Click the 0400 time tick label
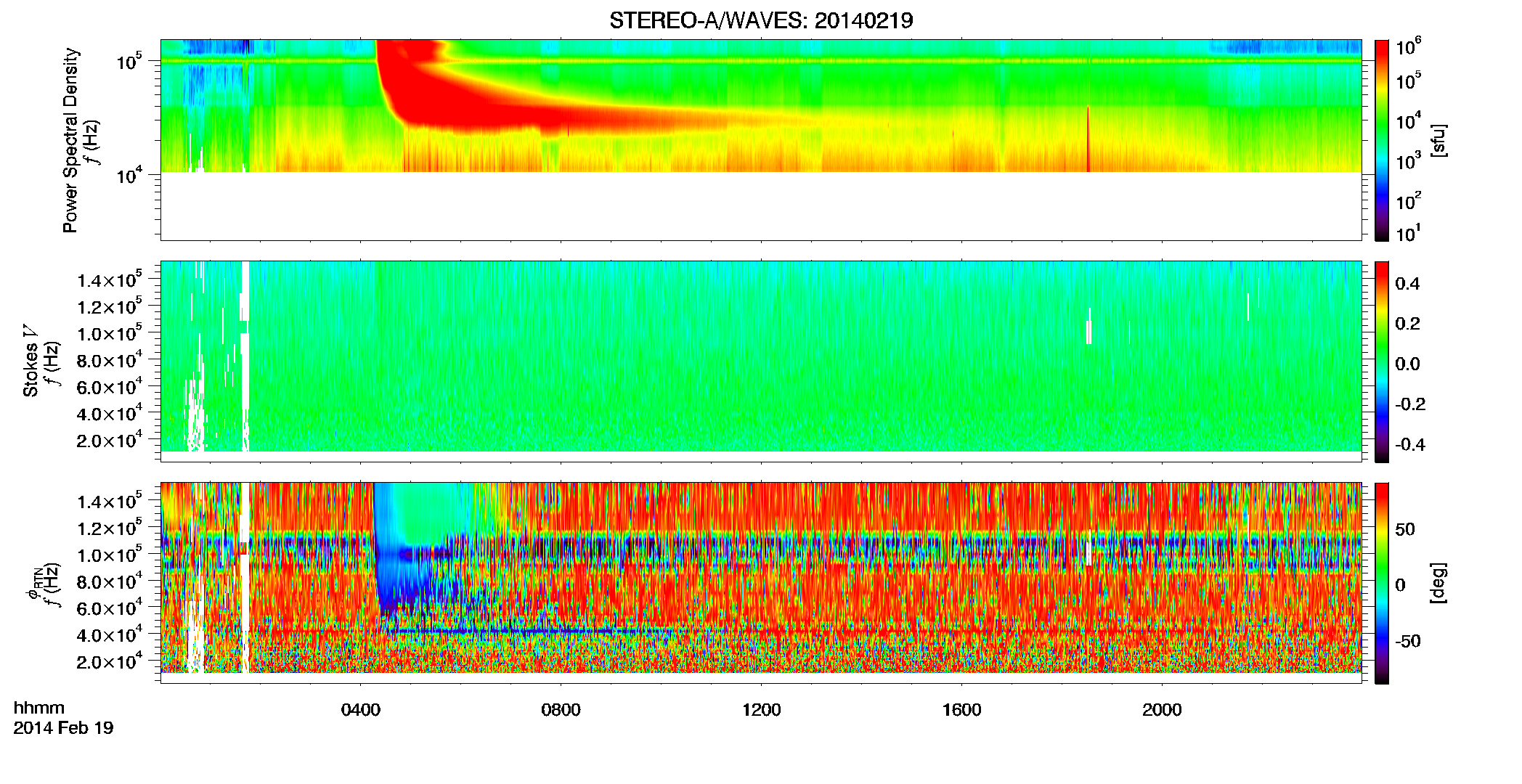The image size is (1522, 784). coord(360,710)
